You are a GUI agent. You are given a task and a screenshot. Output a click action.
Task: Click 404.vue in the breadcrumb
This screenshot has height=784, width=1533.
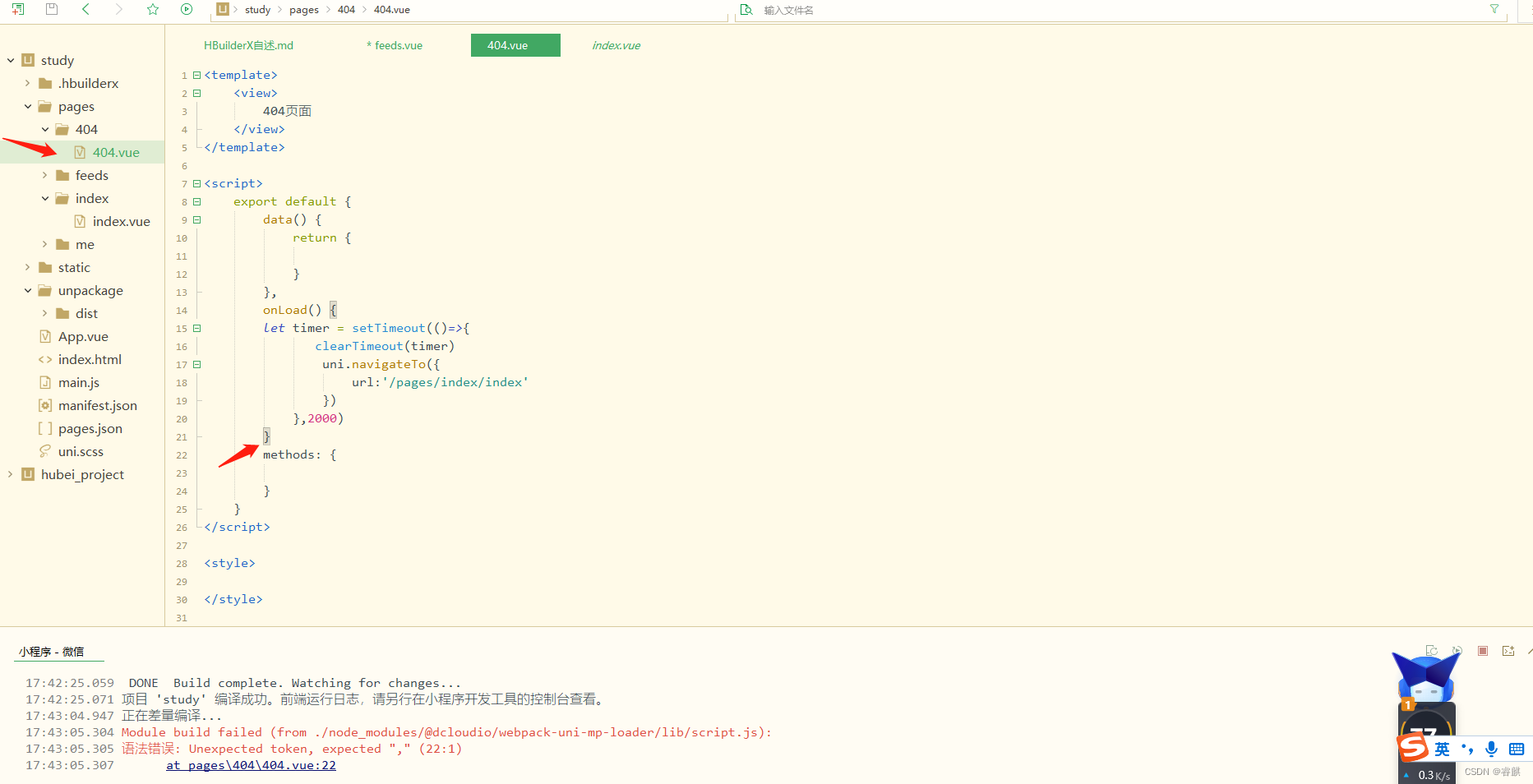392,9
